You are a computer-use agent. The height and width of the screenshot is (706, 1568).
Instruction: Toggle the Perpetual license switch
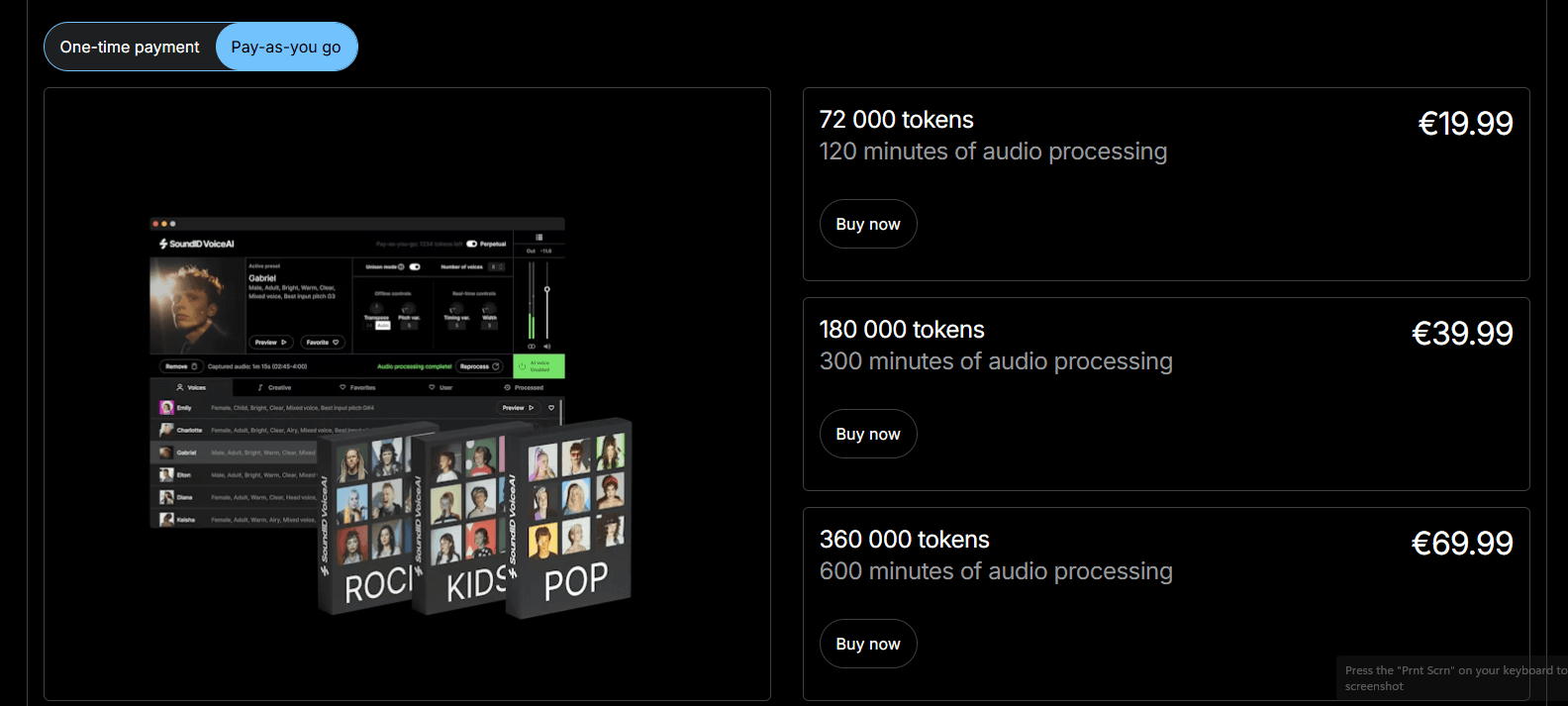472,244
